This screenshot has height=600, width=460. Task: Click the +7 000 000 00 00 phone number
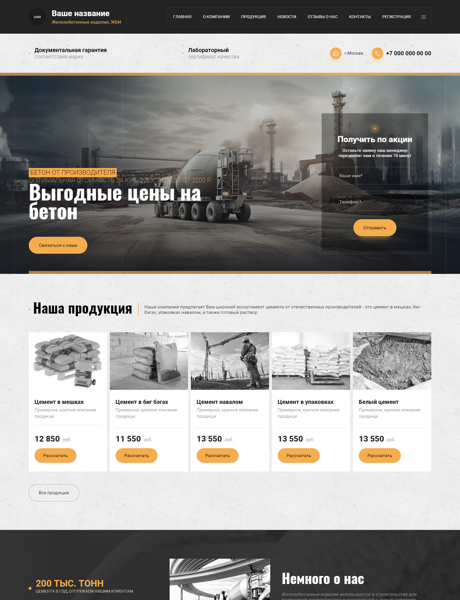click(408, 53)
